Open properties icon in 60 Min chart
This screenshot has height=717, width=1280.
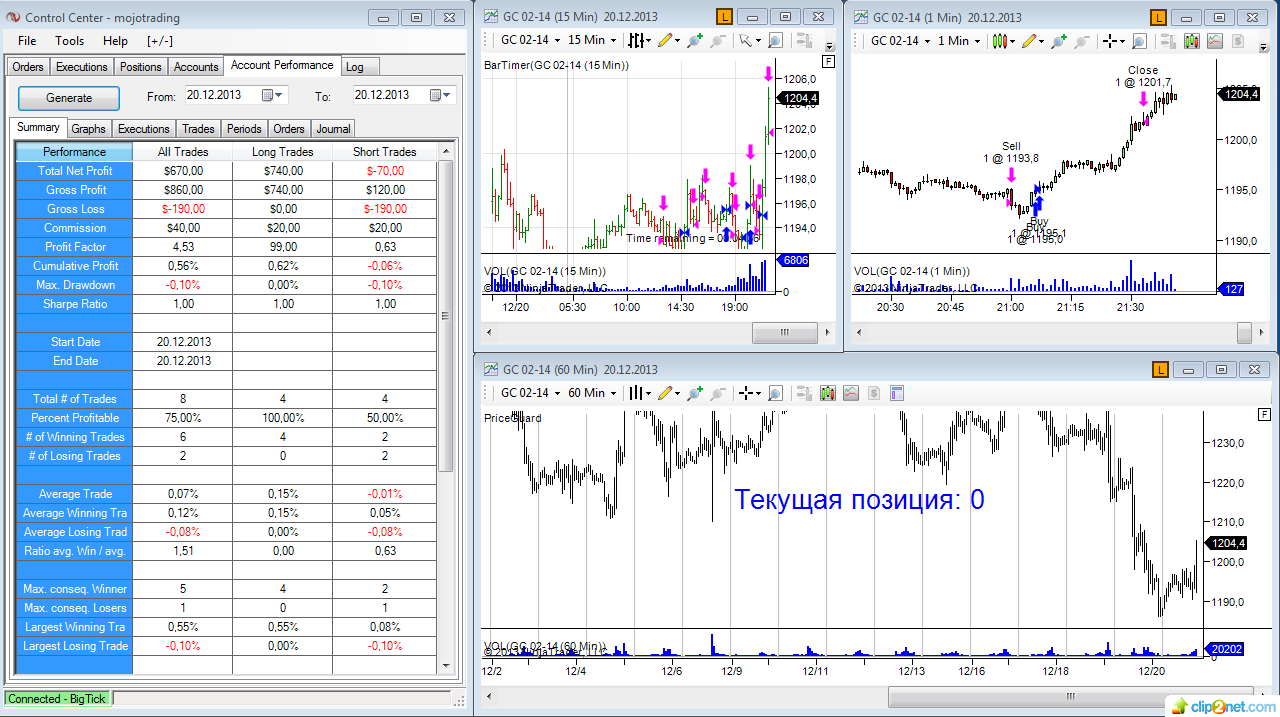[x=897, y=393]
